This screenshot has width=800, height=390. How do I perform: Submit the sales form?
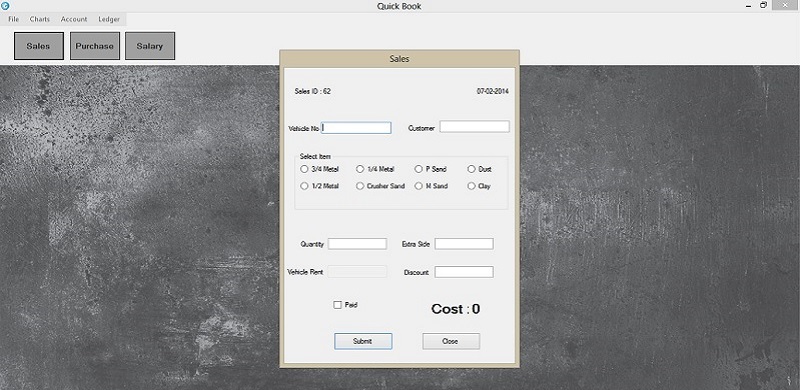(x=363, y=342)
